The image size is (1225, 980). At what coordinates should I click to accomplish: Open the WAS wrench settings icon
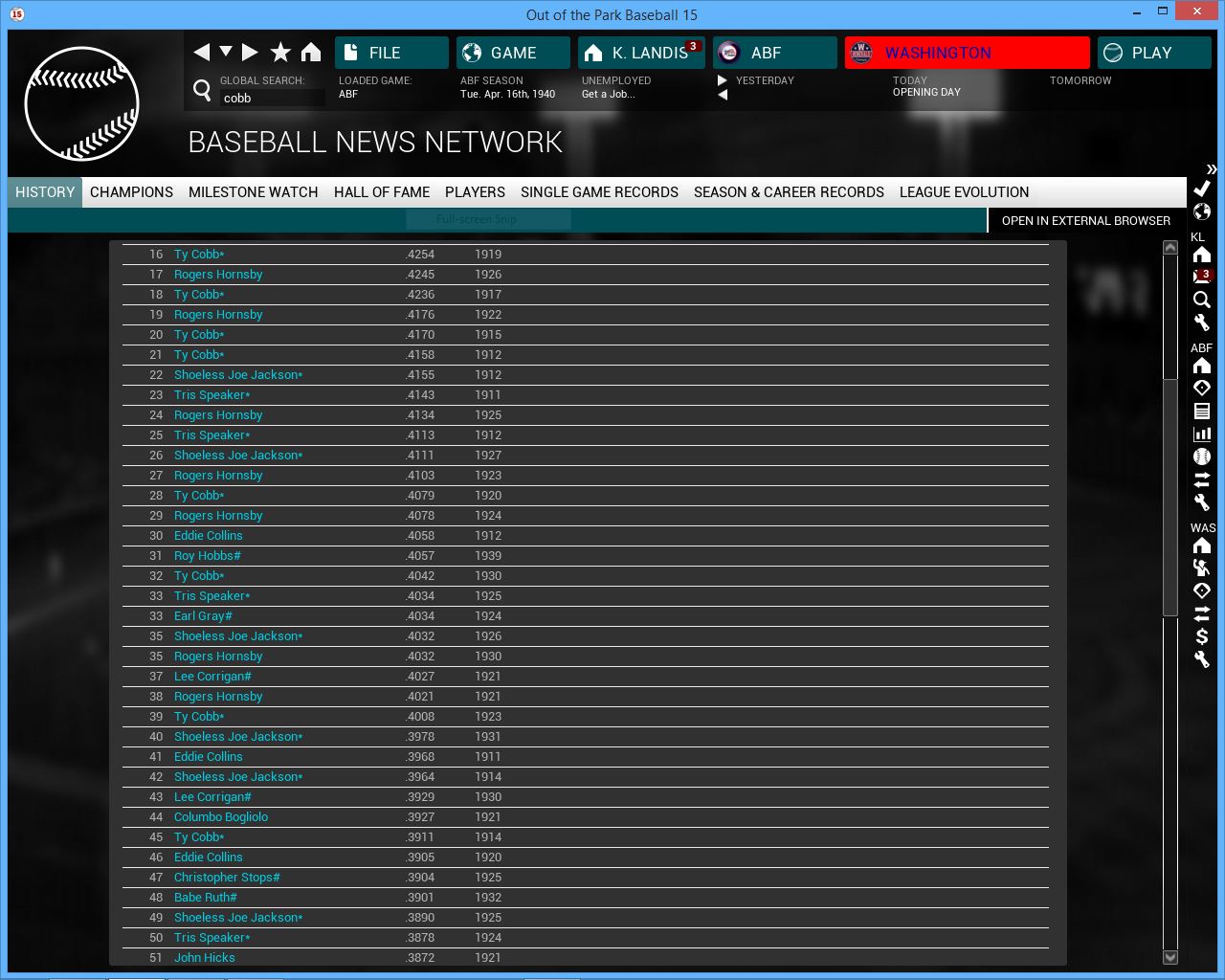(x=1202, y=659)
